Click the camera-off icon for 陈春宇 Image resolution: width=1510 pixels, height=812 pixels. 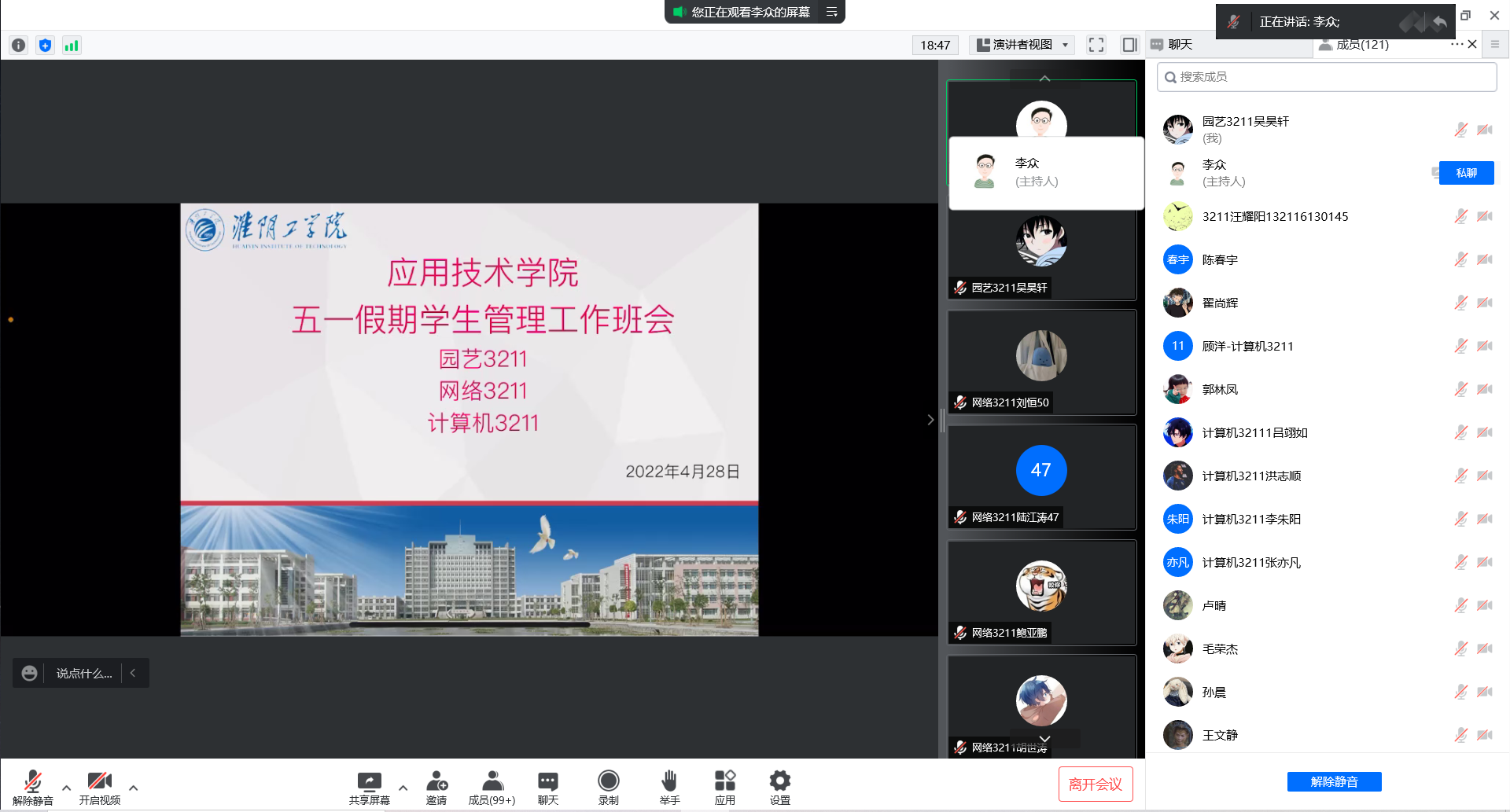tap(1485, 259)
